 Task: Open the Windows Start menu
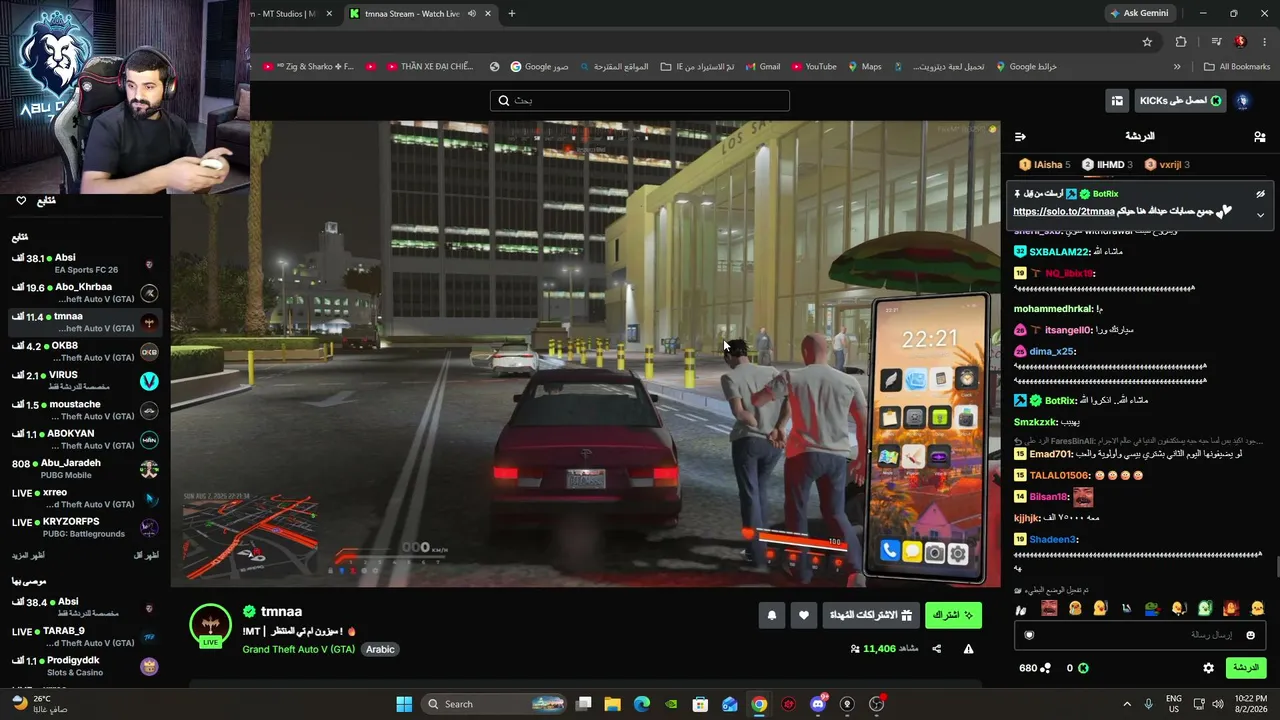(404, 704)
